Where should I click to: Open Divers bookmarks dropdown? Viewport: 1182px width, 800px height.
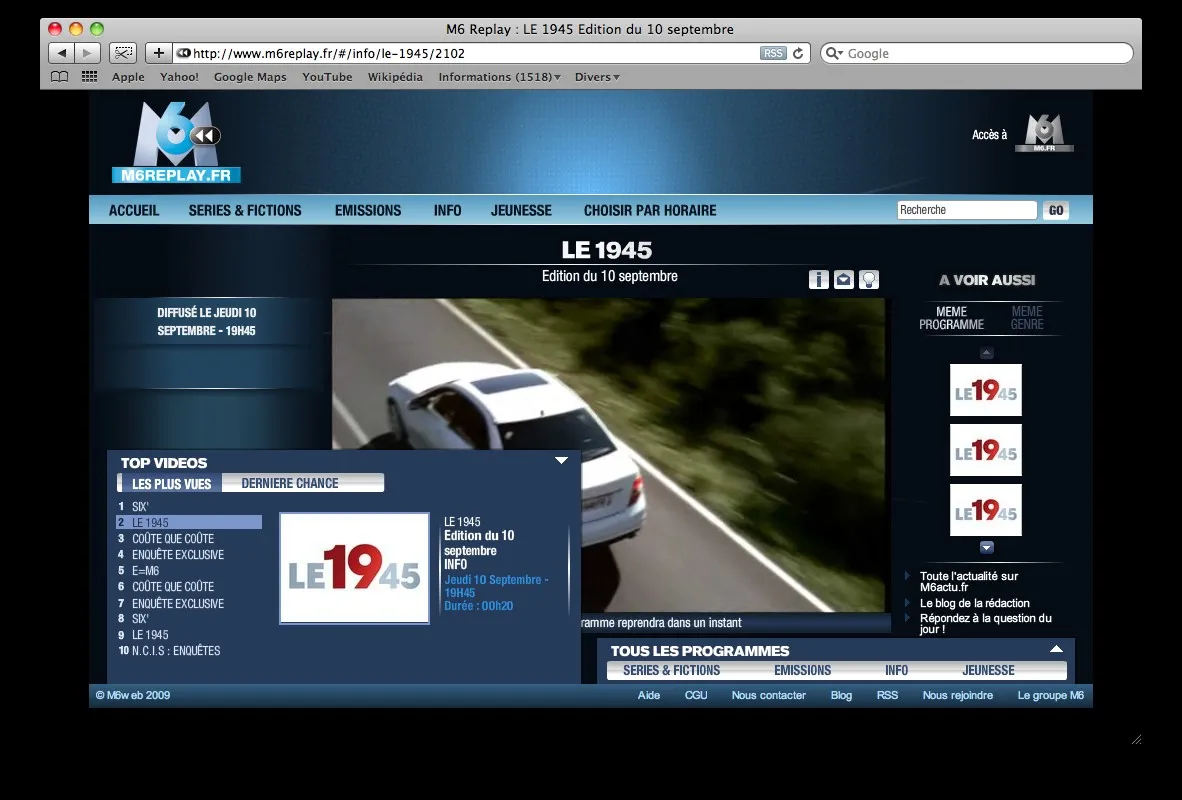click(x=597, y=77)
